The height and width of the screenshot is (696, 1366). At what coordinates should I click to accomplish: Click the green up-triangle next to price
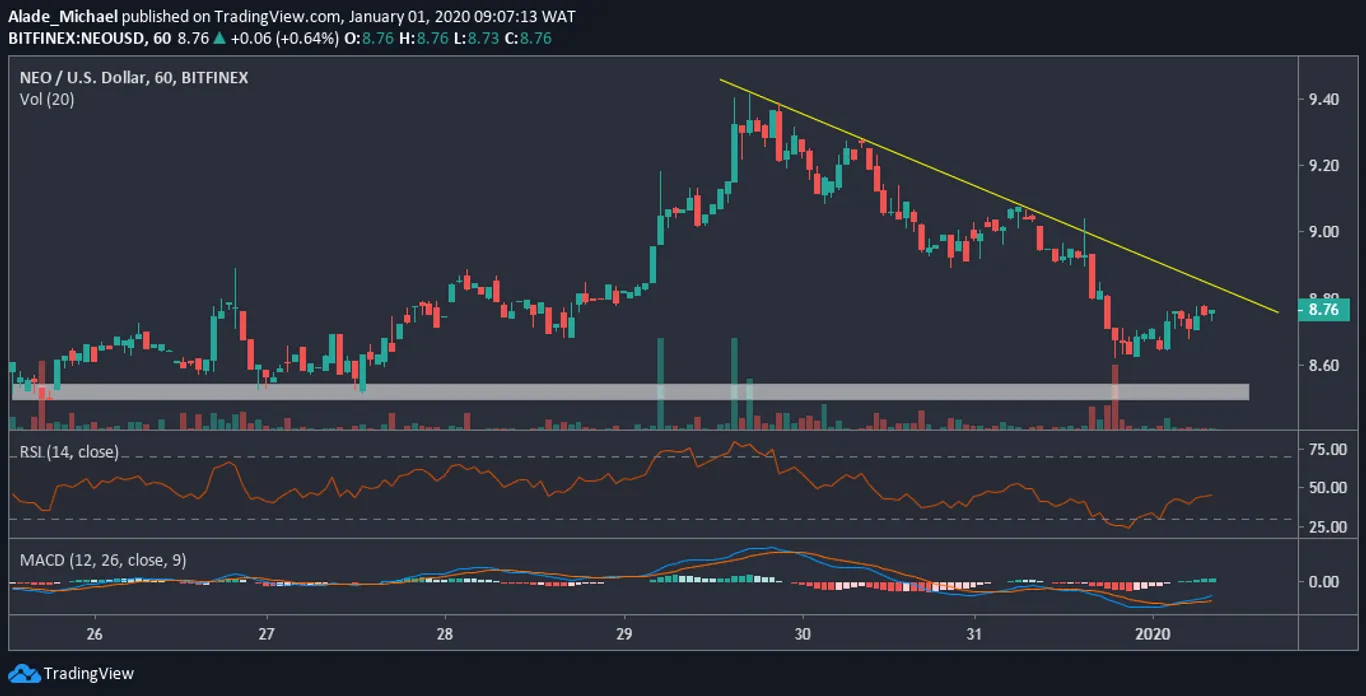219,38
